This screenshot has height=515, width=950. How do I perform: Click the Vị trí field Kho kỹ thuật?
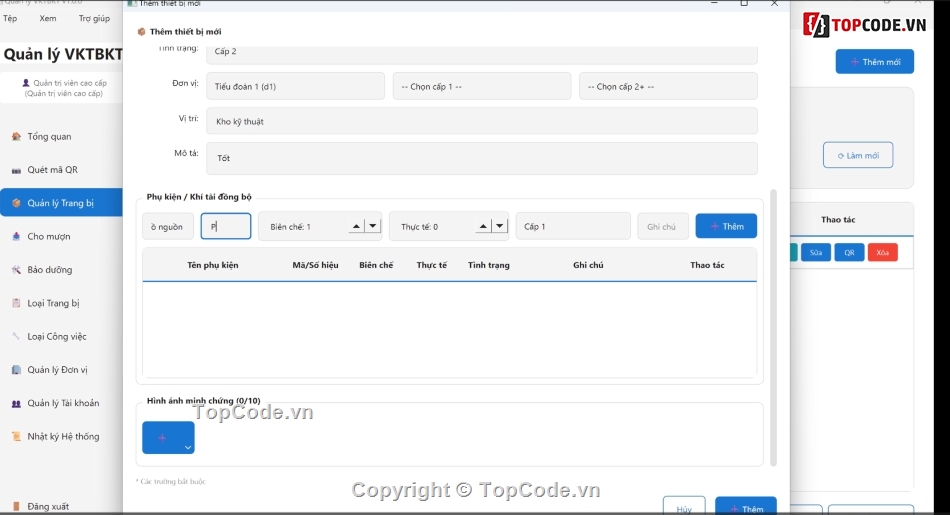click(482, 121)
